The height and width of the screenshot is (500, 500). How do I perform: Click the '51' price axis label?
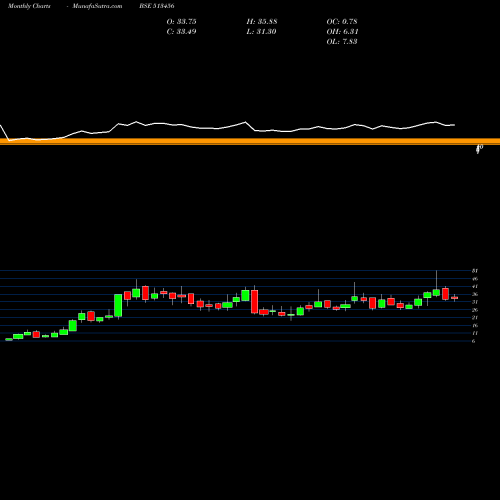pos(475,271)
